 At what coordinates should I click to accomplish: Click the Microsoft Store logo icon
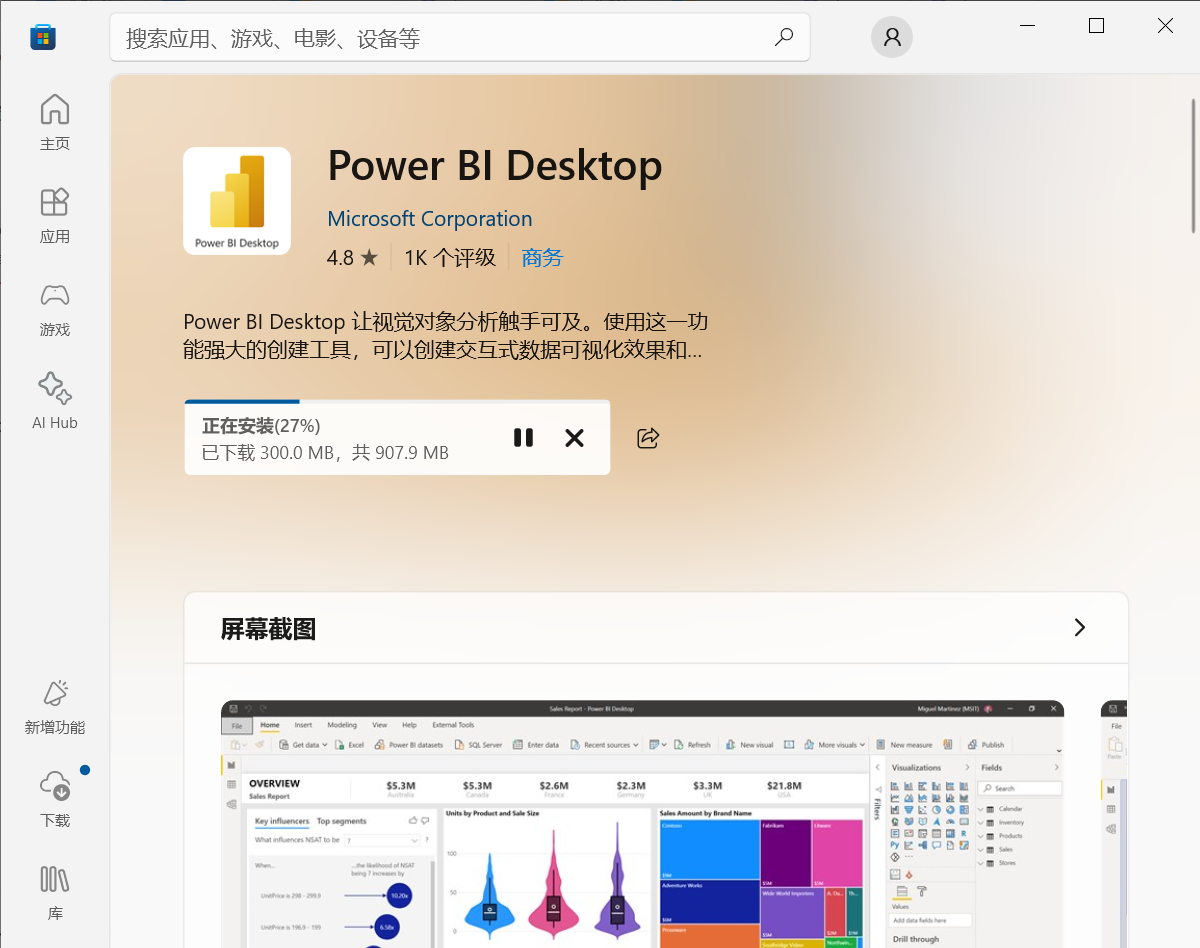pyautogui.click(x=42, y=38)
